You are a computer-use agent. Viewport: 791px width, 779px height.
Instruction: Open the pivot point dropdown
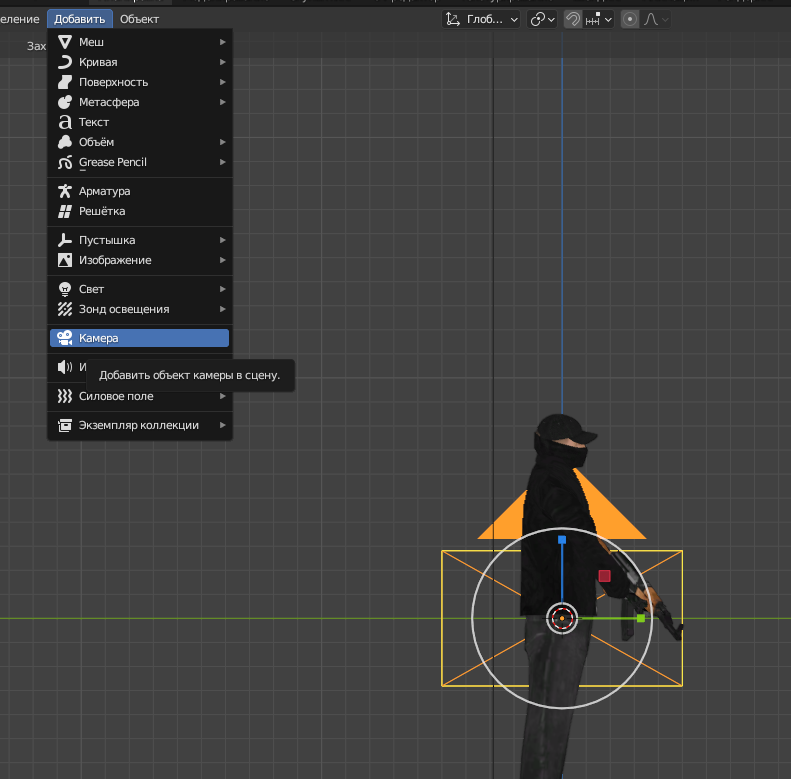click(543, 19)
